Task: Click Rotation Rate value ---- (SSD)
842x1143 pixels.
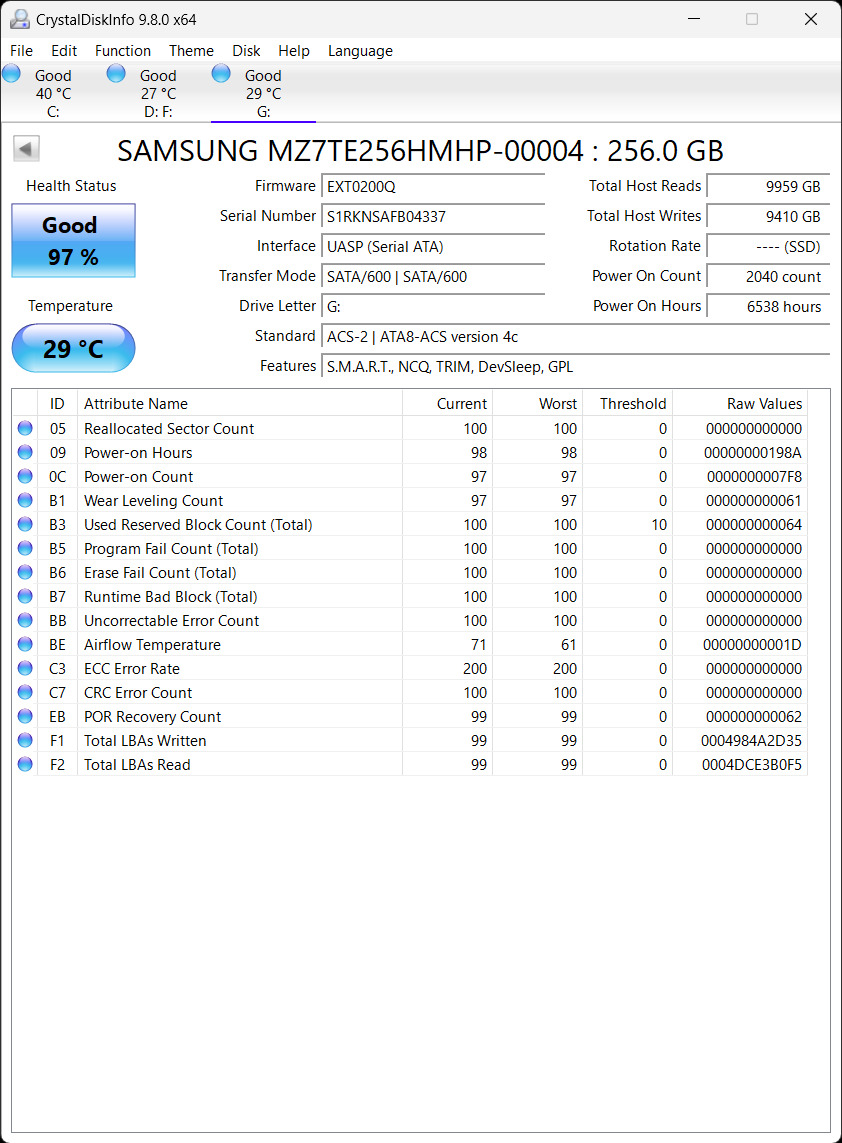Action: click(768, 246)
